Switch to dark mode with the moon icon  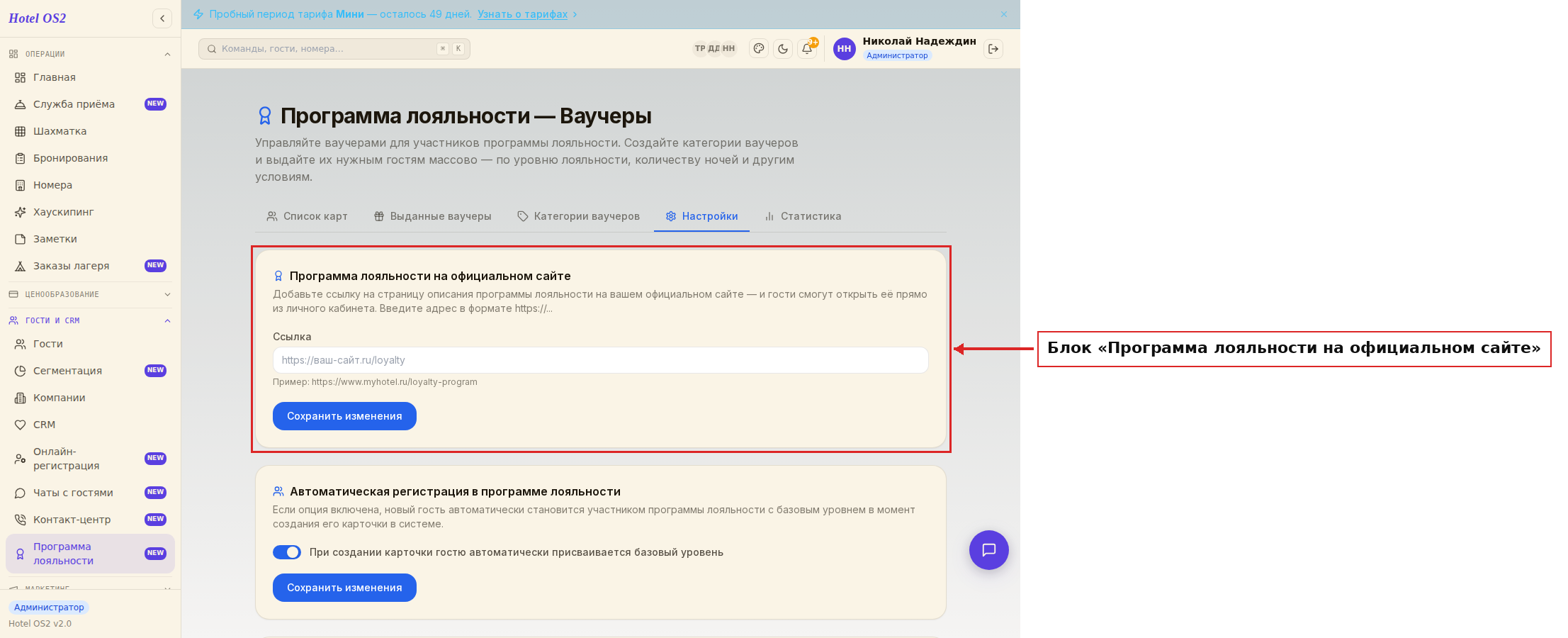783,49
